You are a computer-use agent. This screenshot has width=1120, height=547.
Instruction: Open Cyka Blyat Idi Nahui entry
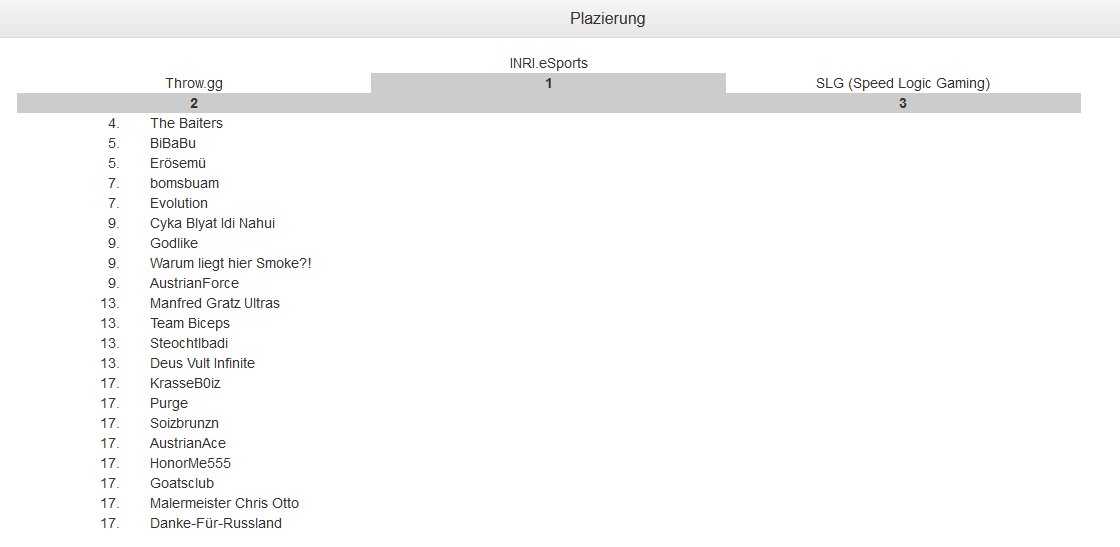coord(212,223)
